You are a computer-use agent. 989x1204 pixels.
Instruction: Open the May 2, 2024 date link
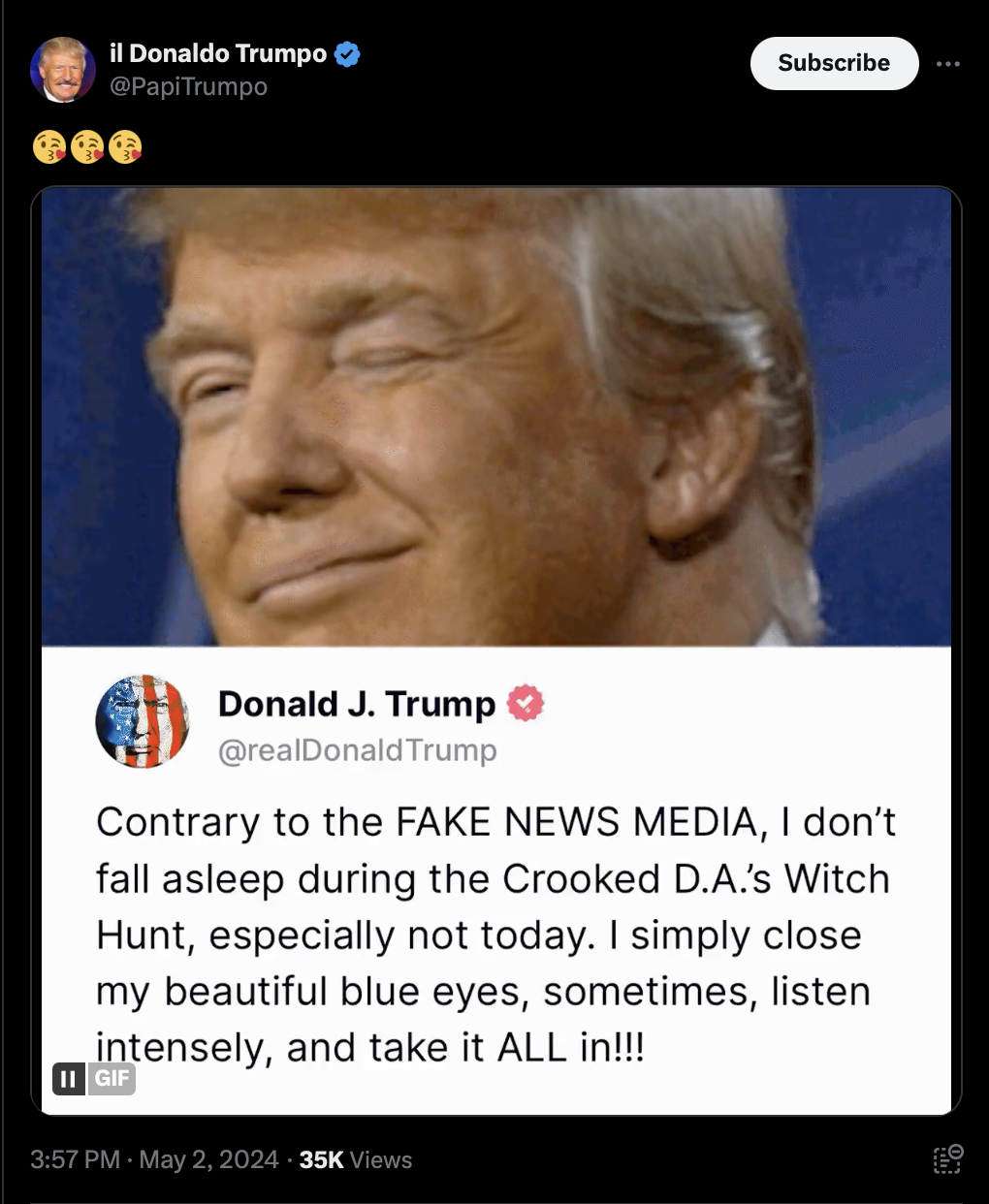(x=208, y=1159)
